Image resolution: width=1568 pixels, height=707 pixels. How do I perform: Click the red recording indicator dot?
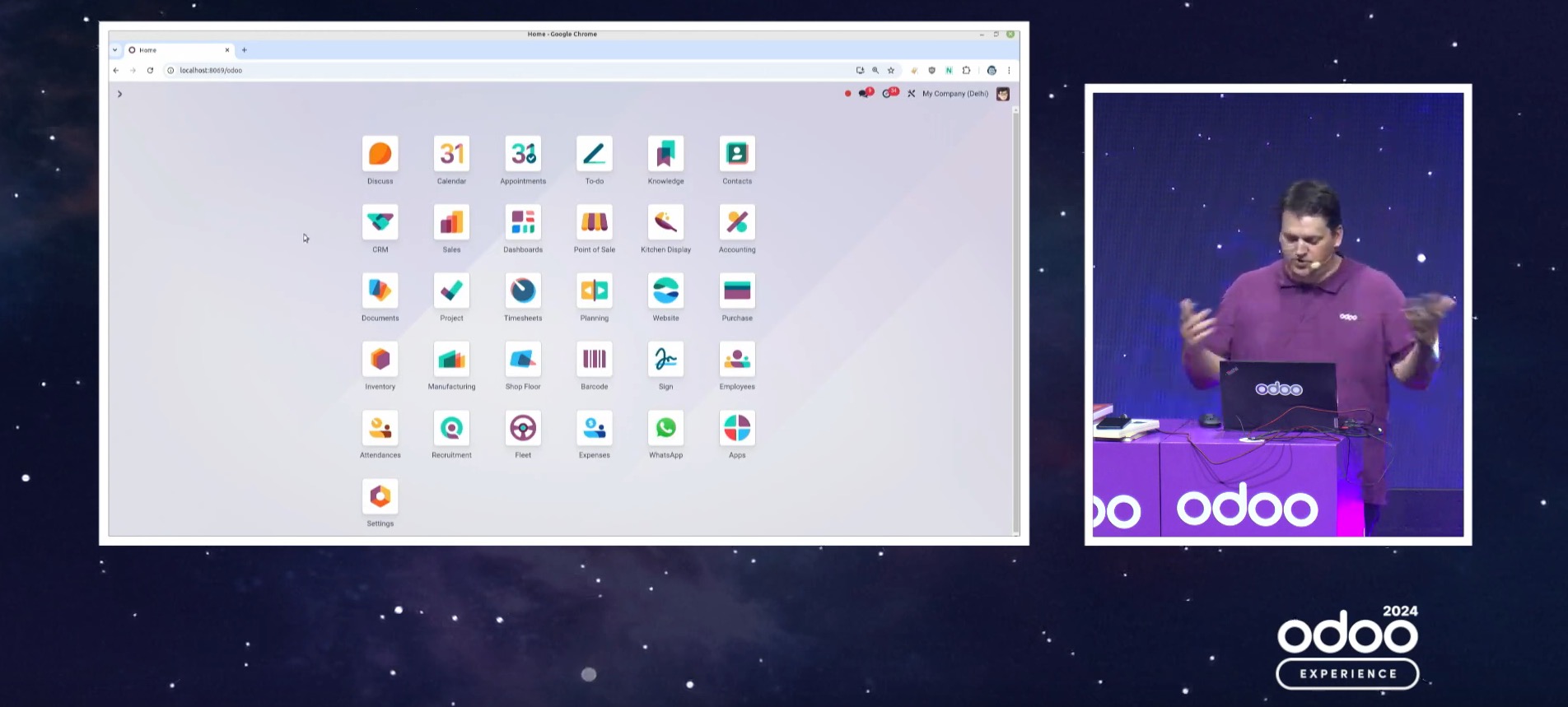tap(847, 94)
